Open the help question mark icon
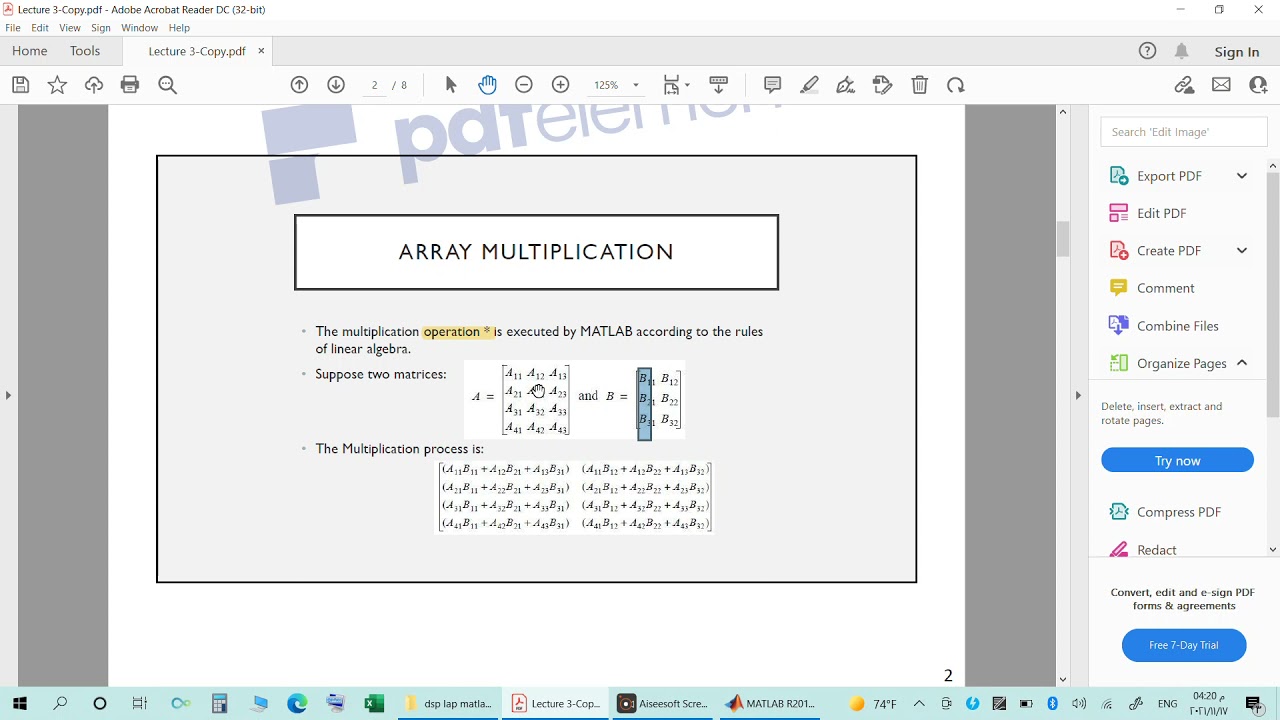Image resolution: width=1280 pixels, height=720 pixels. coord(1148,51)
